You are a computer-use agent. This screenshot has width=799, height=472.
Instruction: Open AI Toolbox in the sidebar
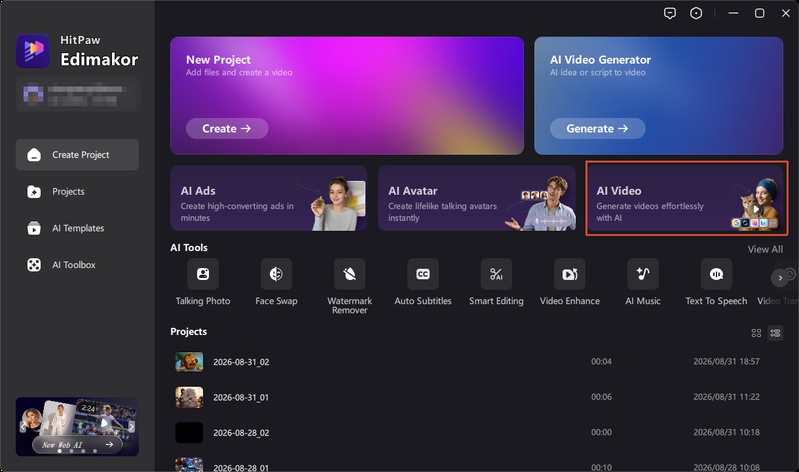pos(77,265)
